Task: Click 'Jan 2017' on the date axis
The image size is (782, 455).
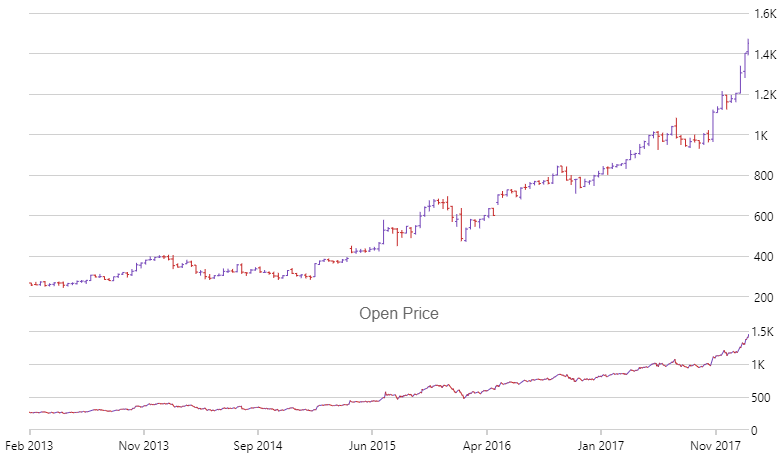Action: (601, 444)
